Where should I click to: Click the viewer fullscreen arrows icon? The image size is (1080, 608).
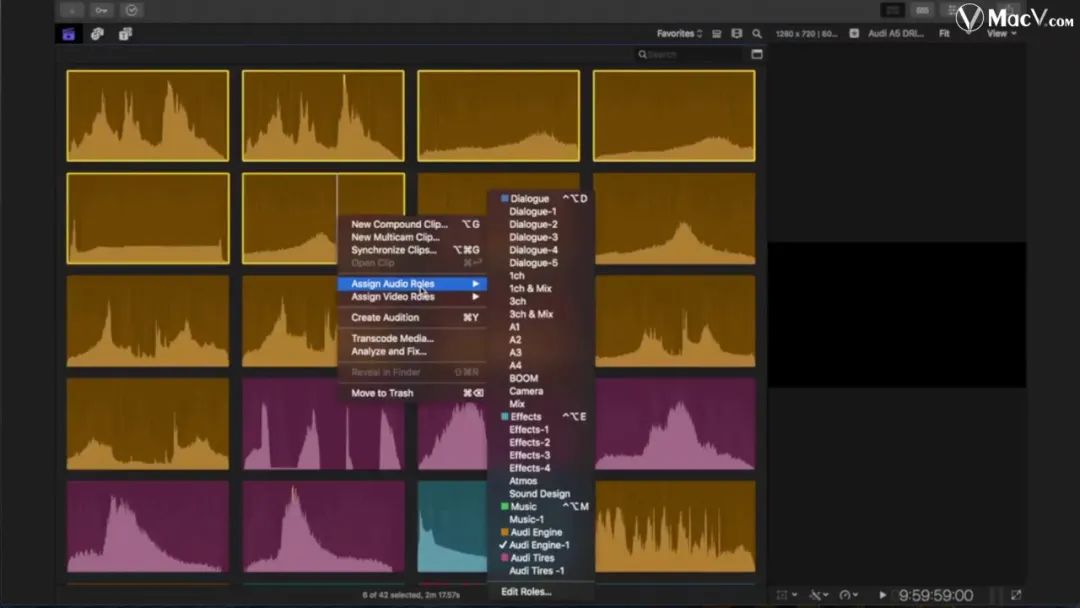coord(1016,595)
